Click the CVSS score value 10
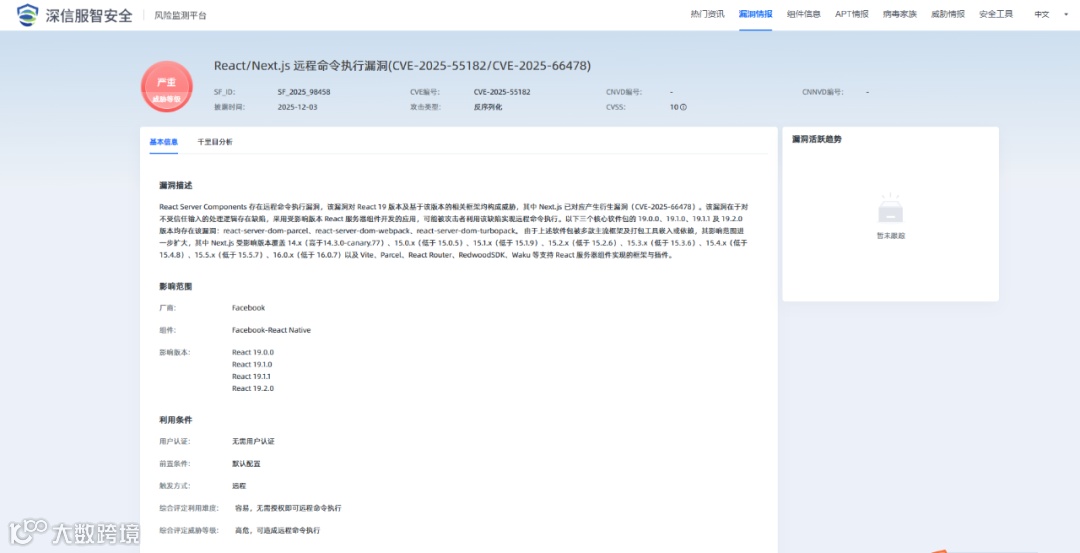1080x553 pixels. coord(674,107)
